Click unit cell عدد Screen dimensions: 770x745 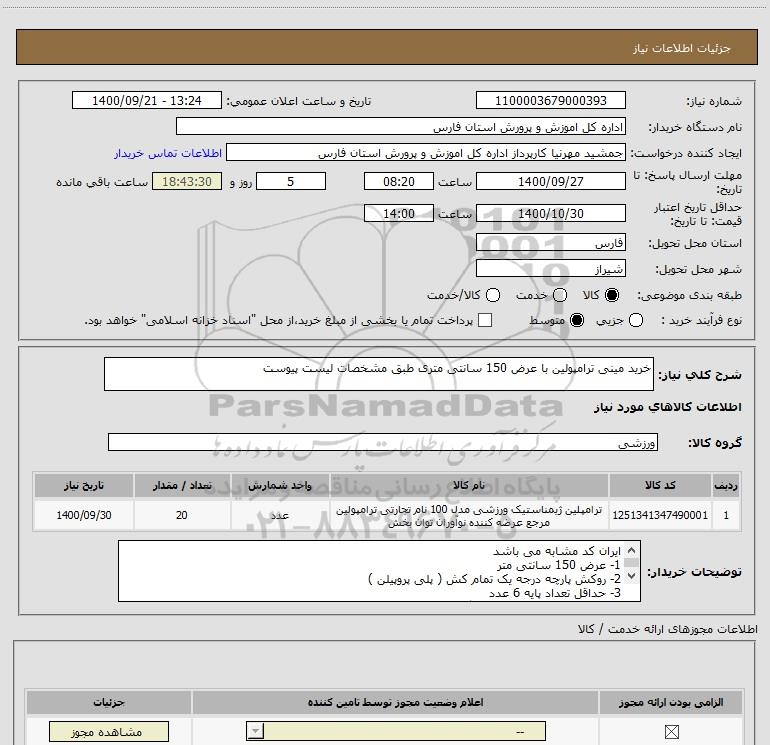280,515
